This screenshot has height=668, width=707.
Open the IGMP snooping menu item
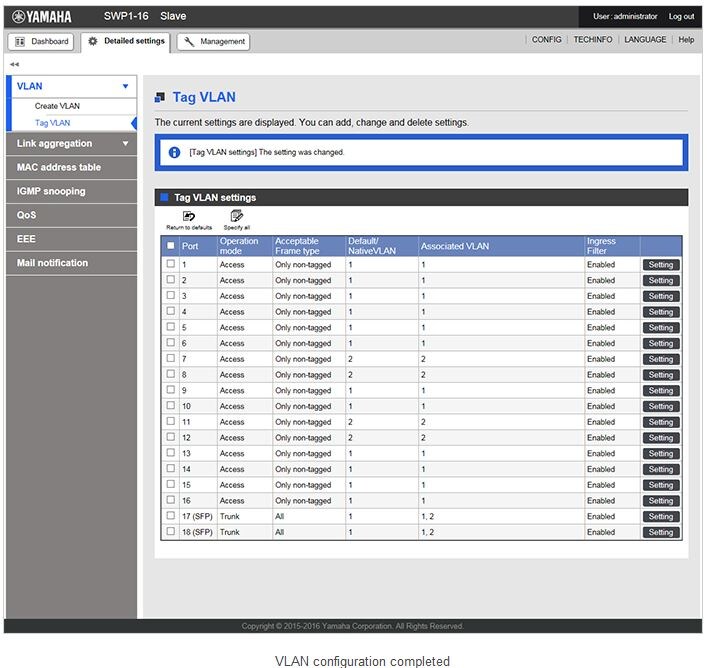[51, 191]
